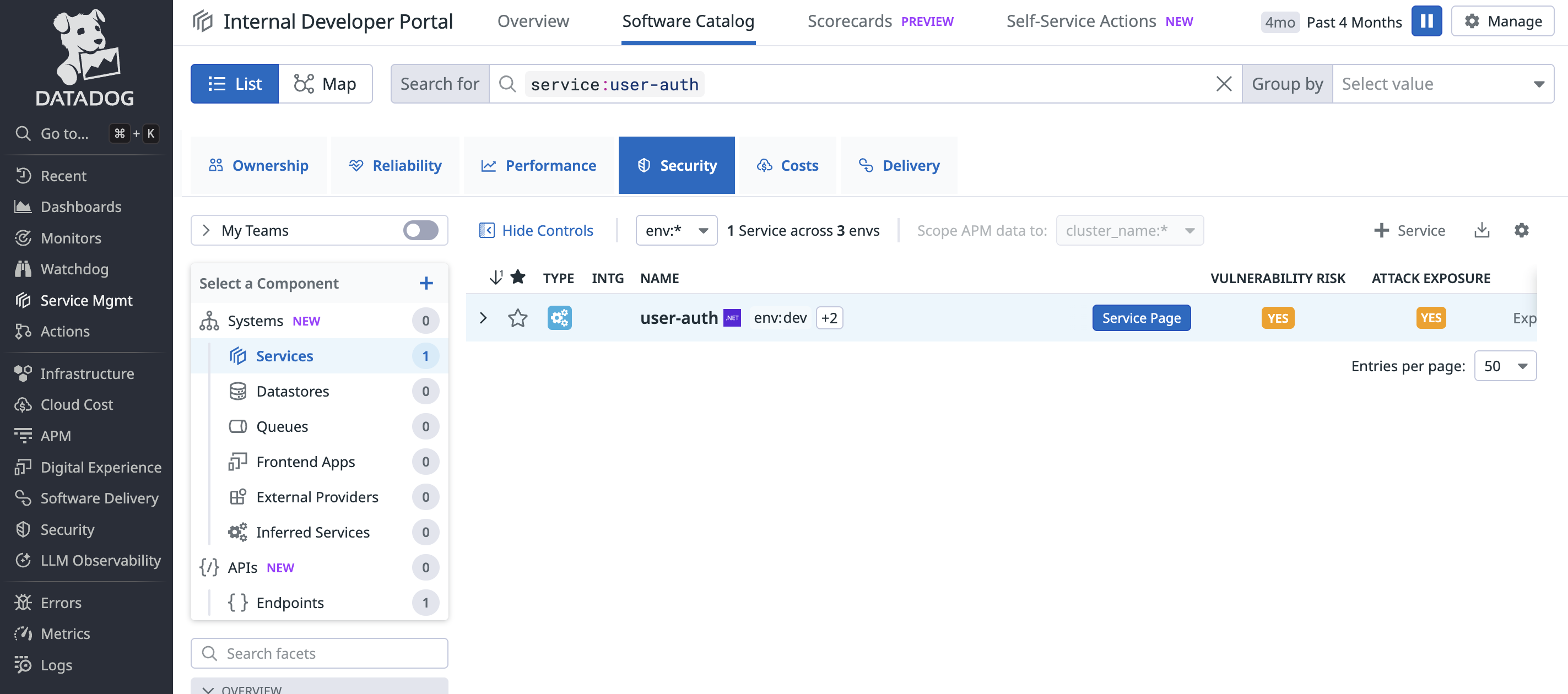Toggle the My Teams switch
Viewport: 1568px width, 694px height.
(x=420, y=230)
